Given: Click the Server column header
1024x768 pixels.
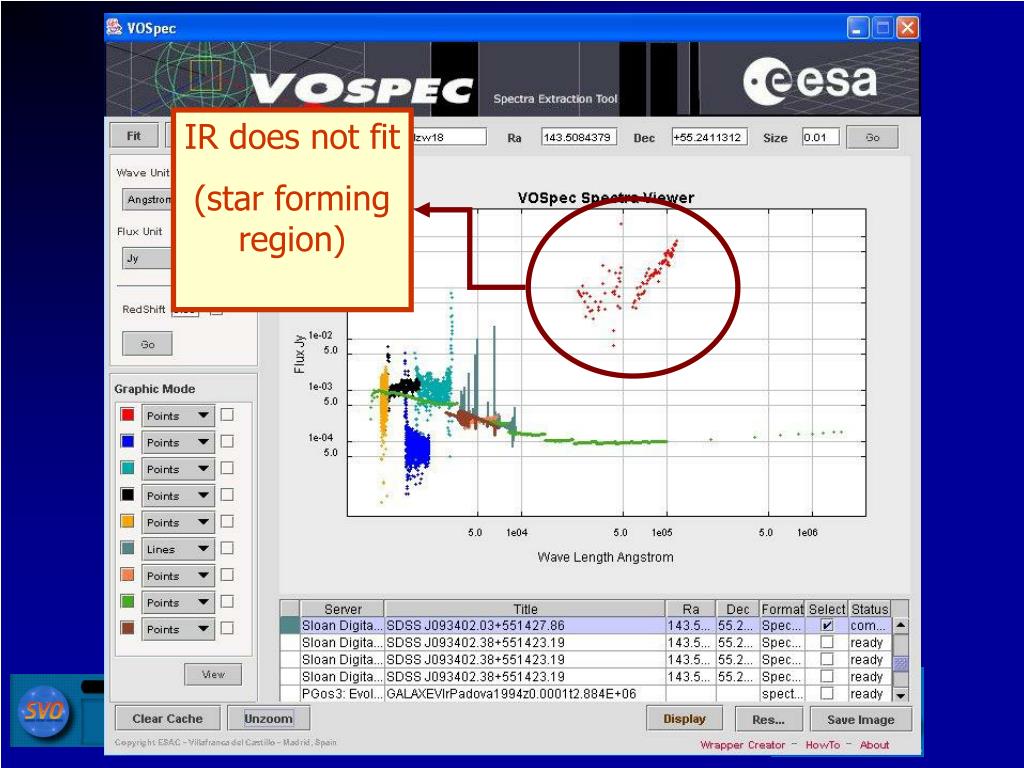Looking at the screenshot, I should [x=342, y=609].
